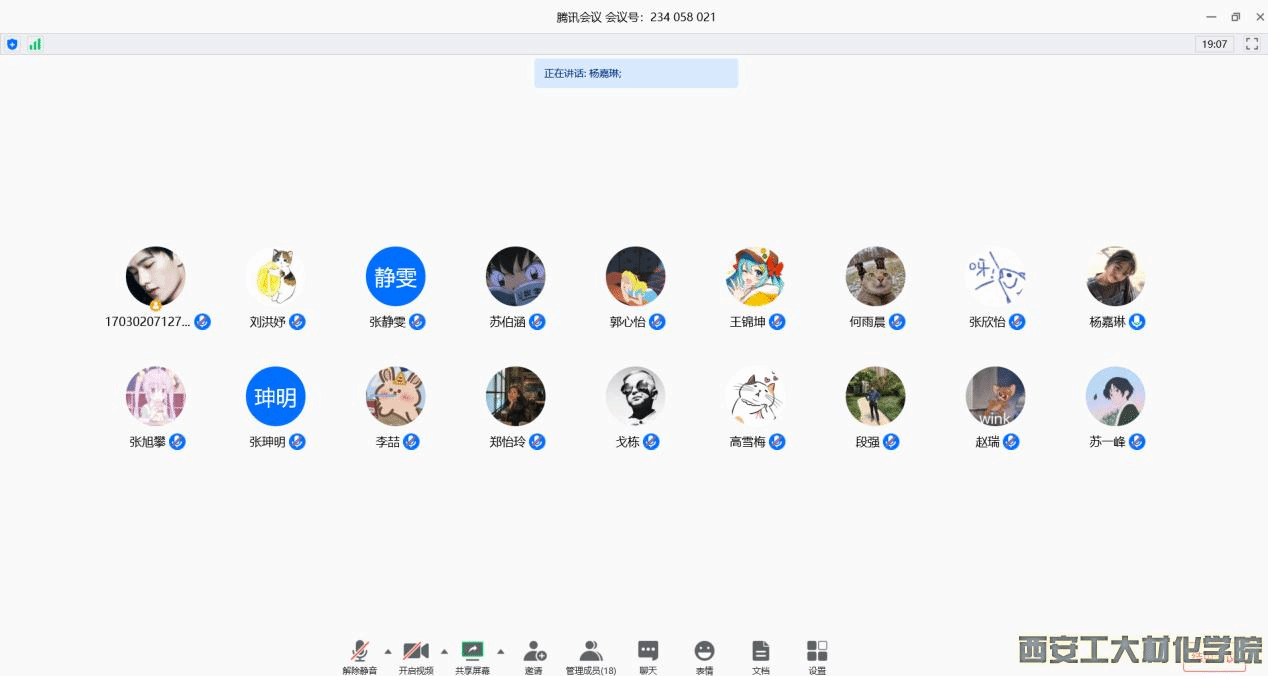
Task: Click the 正在讲话 speaking indicator banner
Action: click(636, 73)
